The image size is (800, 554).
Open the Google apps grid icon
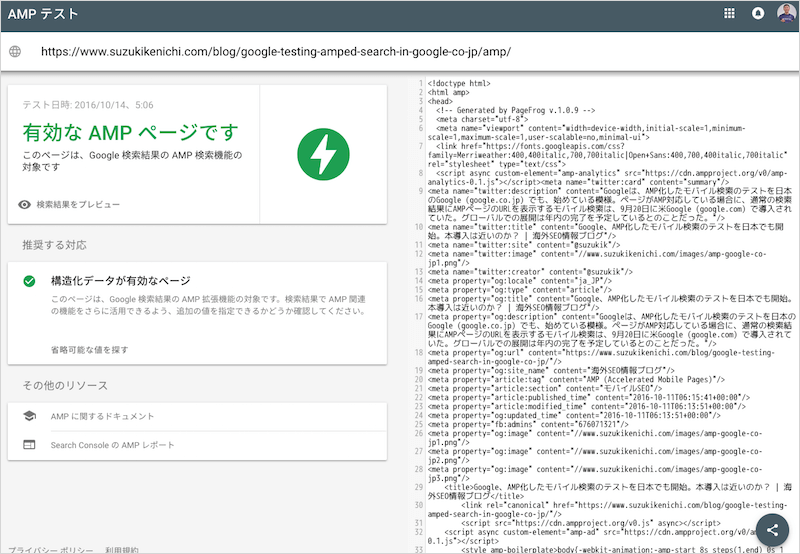pos(729,13)
